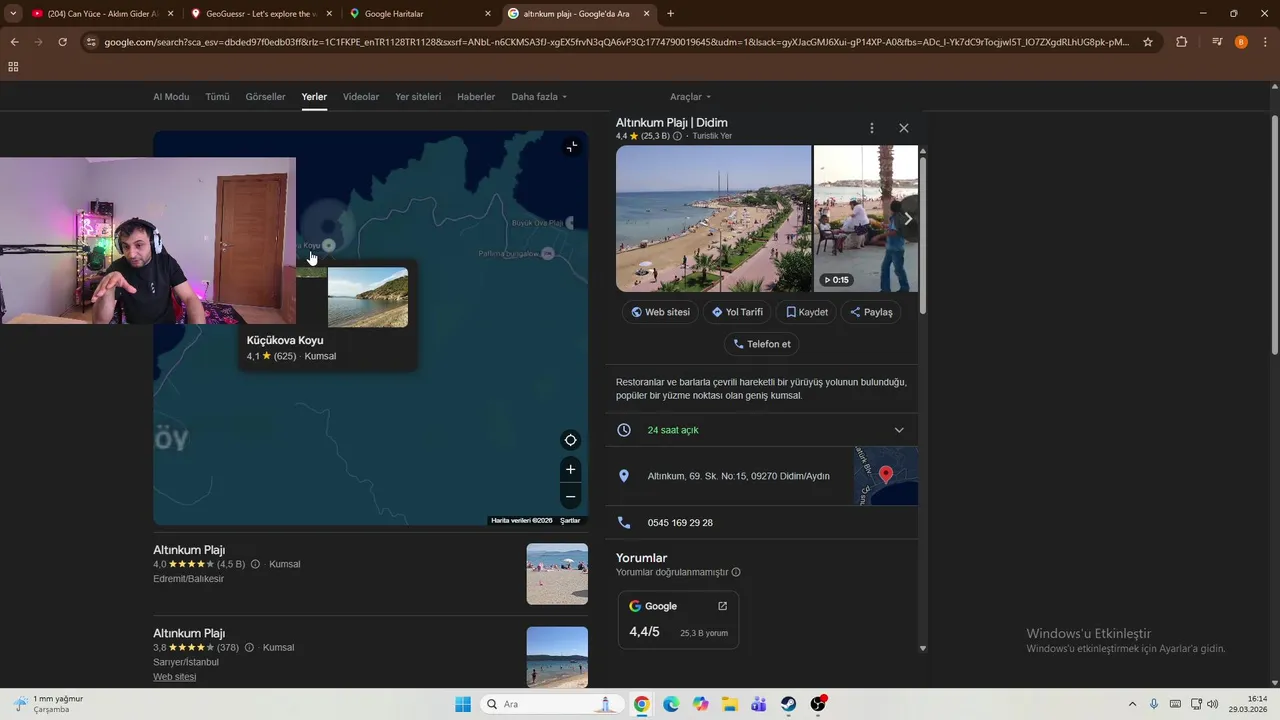Open Chrome extensions puzzle icon
Viewport: 1280px width, 720px height.
1181,42
